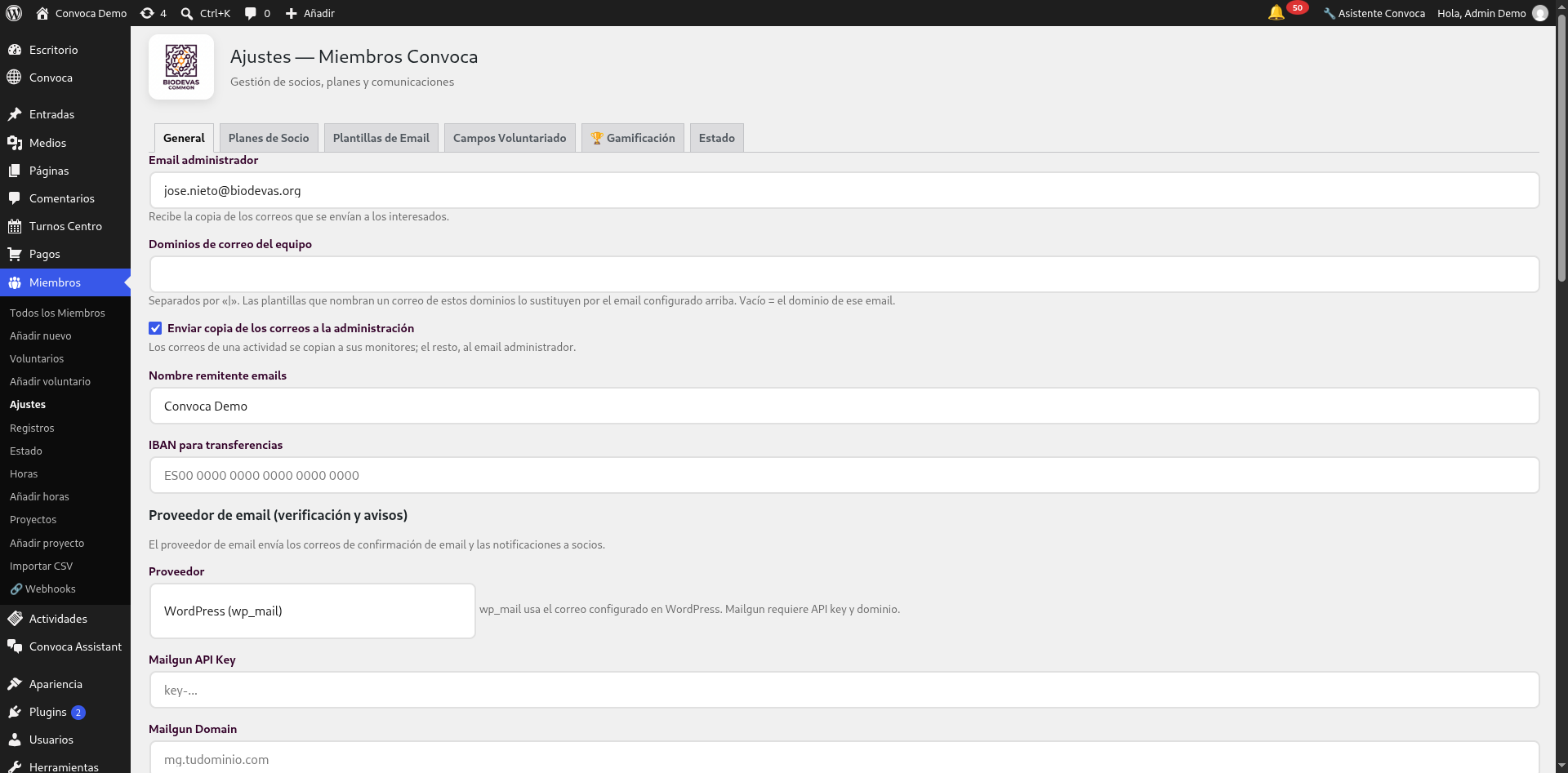Open Apariencia brush menu item
Viewport: 1568px width, 773px height.
pos(65,684)
